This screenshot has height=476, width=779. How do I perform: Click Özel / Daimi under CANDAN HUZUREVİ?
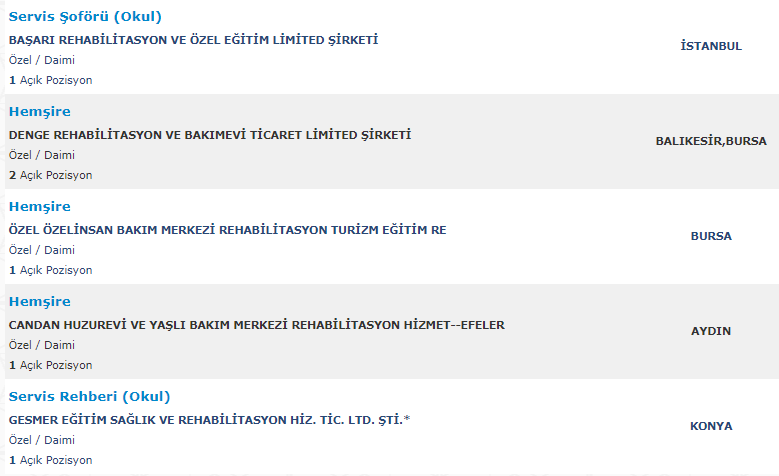(x=42, y=345)
